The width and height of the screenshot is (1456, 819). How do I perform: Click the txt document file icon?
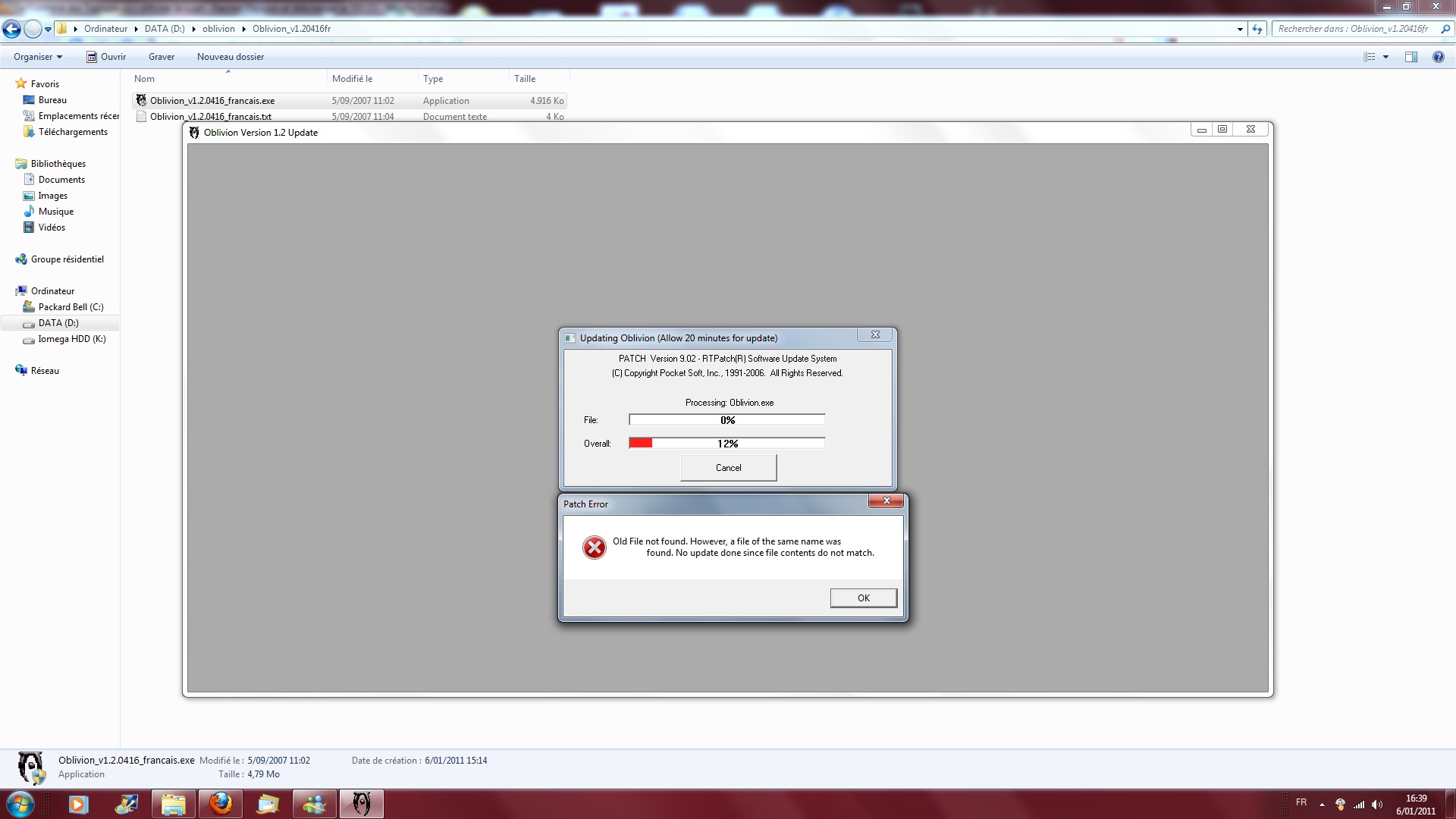pyautogui.click(x=141, y=116)
